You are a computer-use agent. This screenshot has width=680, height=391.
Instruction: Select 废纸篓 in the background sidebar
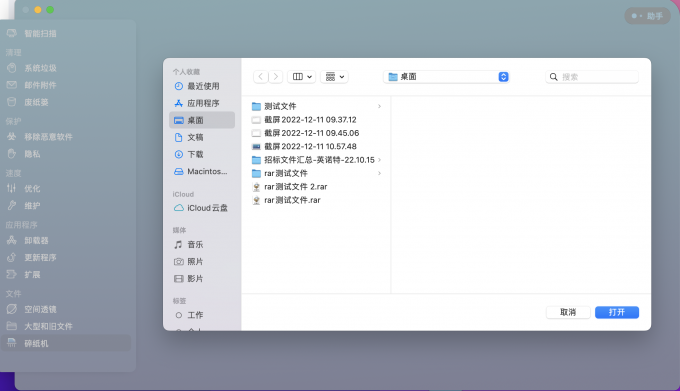click(36, 102)
